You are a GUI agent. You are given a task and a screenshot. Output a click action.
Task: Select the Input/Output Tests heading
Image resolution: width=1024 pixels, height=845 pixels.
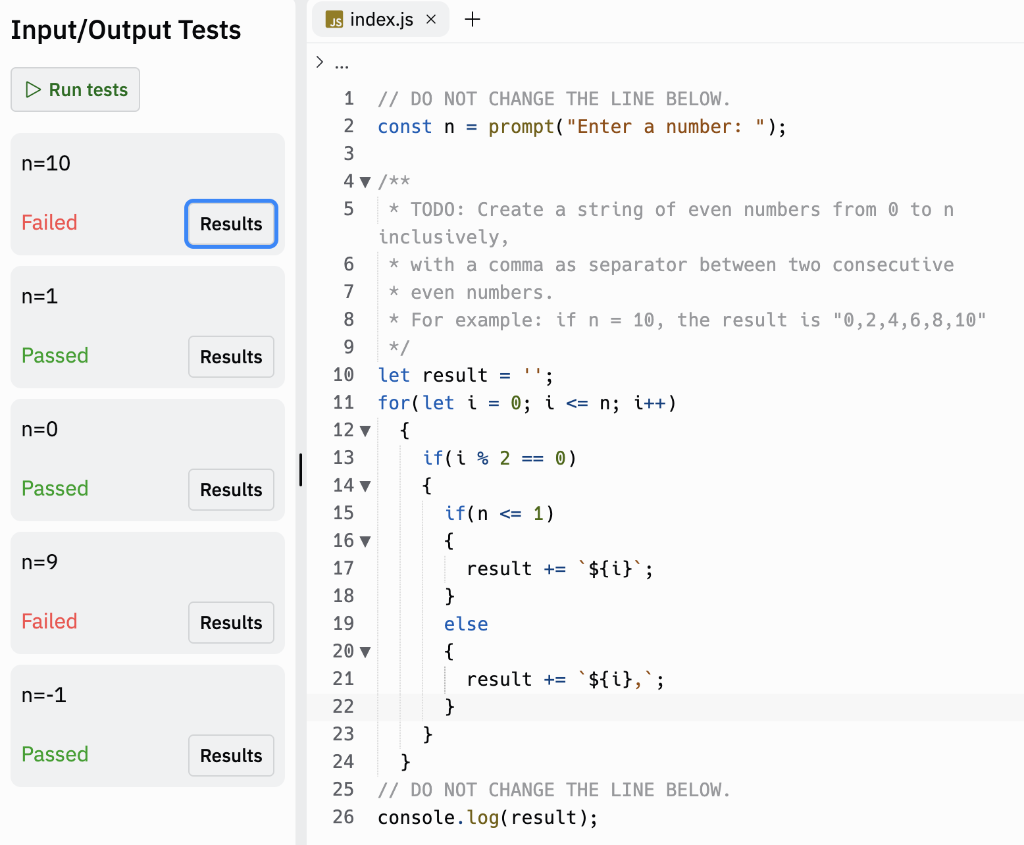(125, 29)
